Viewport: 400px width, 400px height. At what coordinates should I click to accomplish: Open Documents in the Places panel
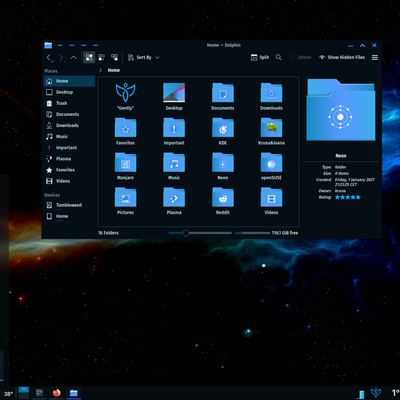pyautogui.click(x=69, y=114)
